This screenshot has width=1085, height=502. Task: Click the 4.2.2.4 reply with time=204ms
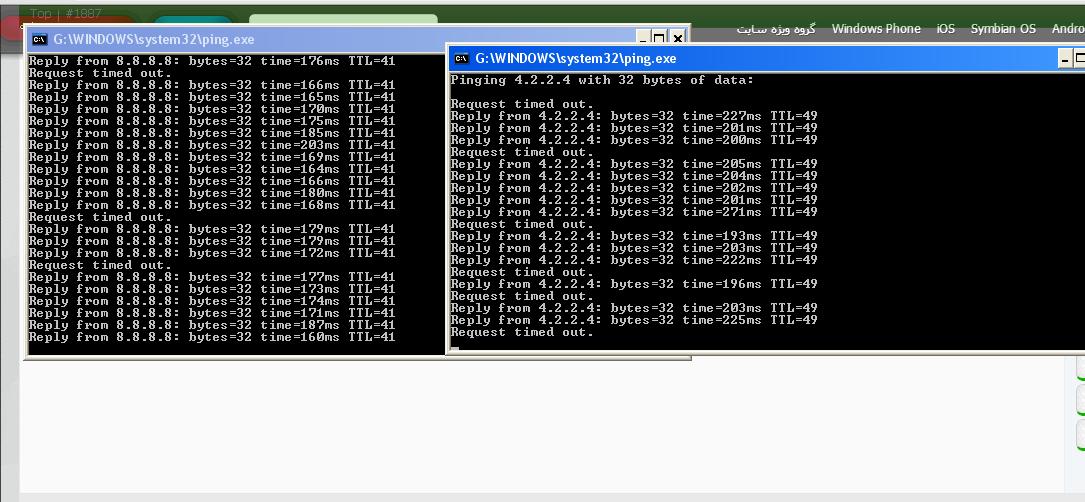(634, 177)
